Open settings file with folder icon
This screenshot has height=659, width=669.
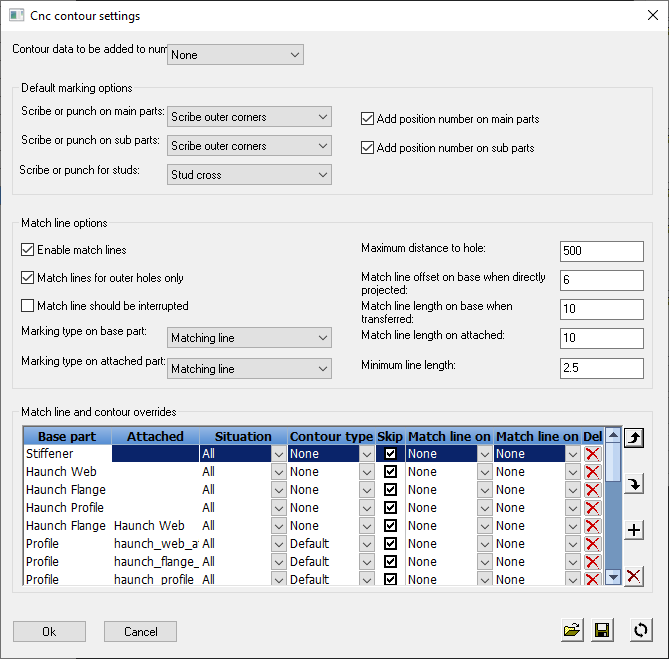coord(572,631)
